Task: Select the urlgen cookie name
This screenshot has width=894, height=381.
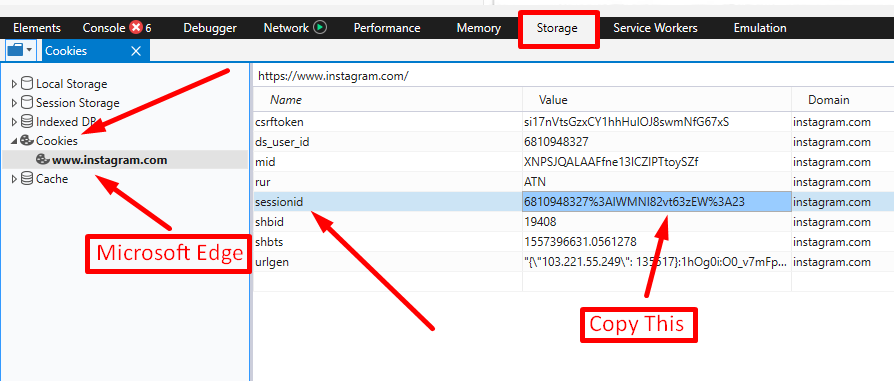Action: point(271,262)
